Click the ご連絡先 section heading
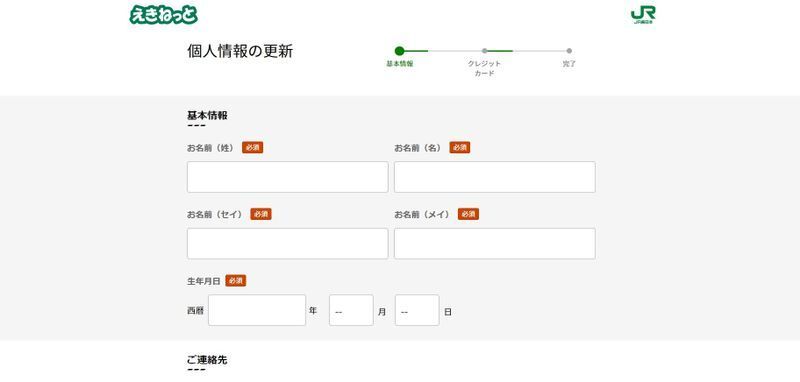Viewport: 800px width, 382px height. pyautogui.click(x=207, y=360)
